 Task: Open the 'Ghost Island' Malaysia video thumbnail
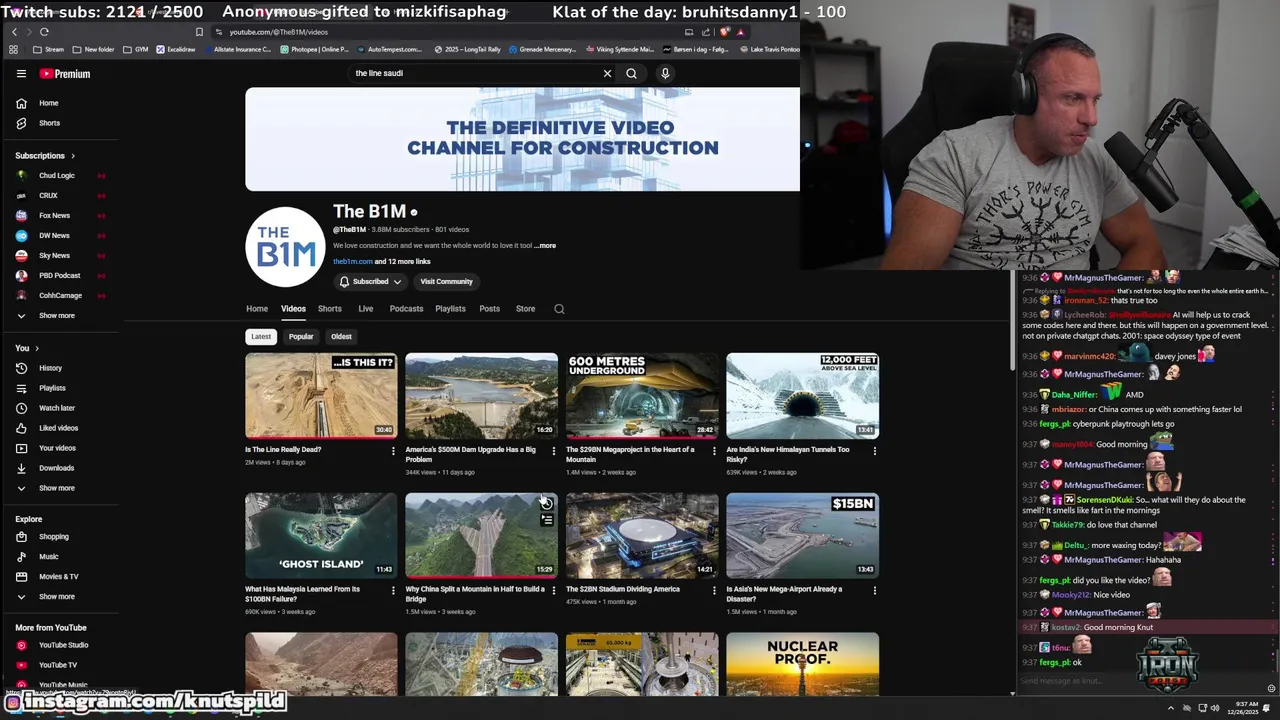point(321,535)
